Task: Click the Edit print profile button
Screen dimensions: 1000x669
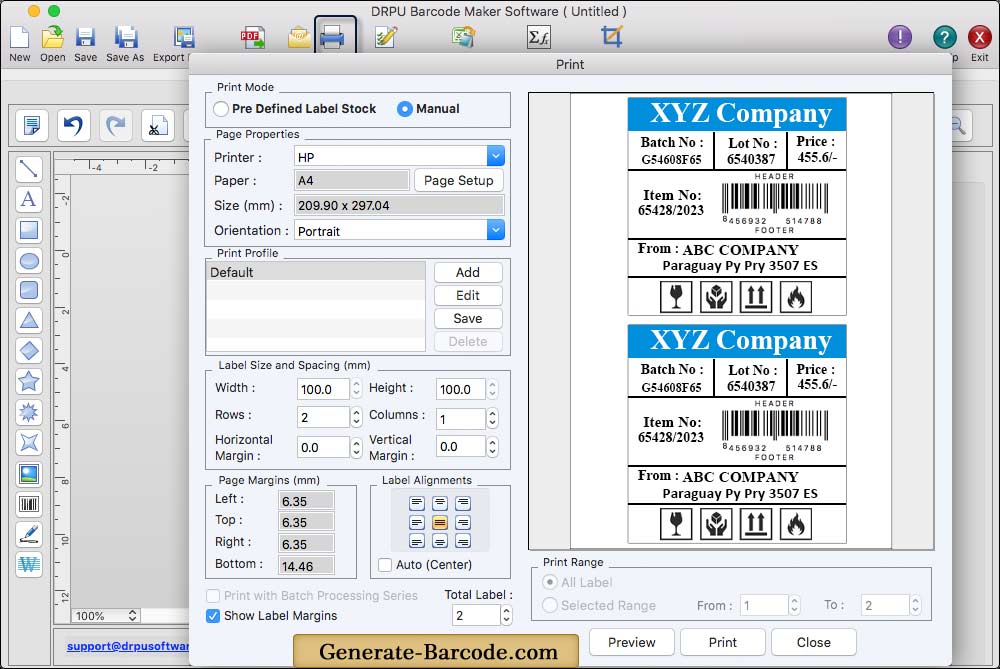Action: 467,295
